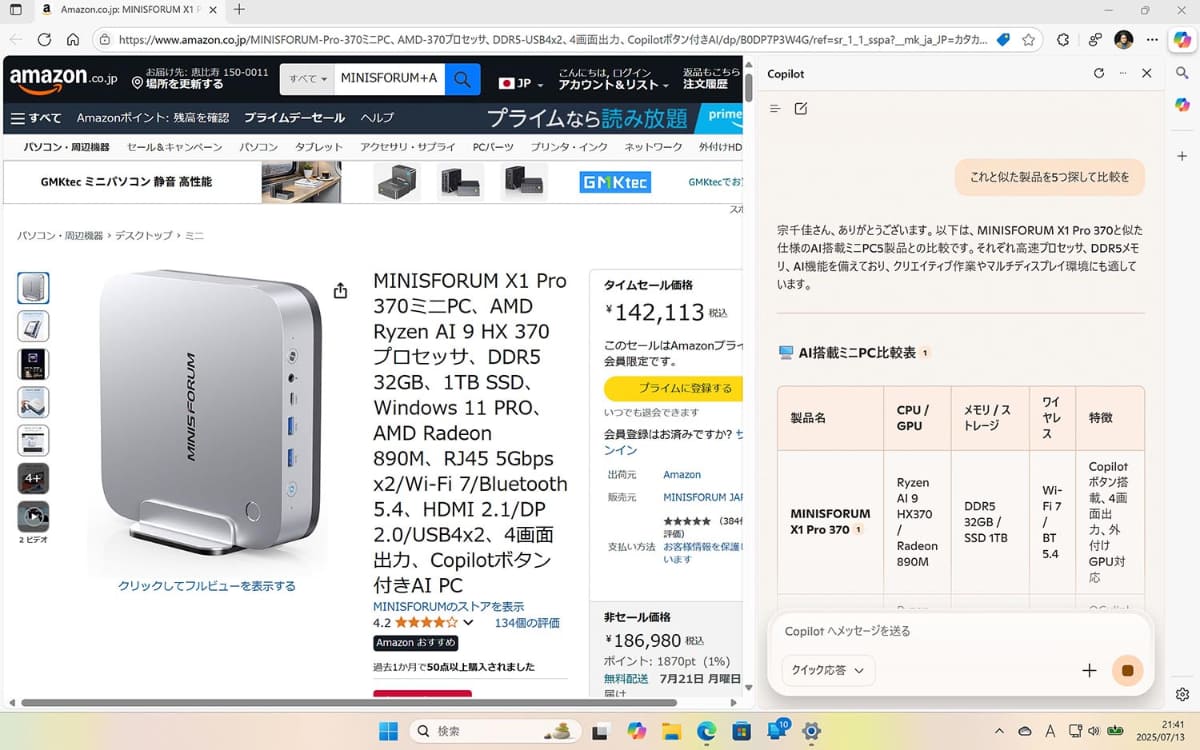The image size is (1200, 750).
Task: Select パソコン・周辺機器 category tab
Action: 67,147
